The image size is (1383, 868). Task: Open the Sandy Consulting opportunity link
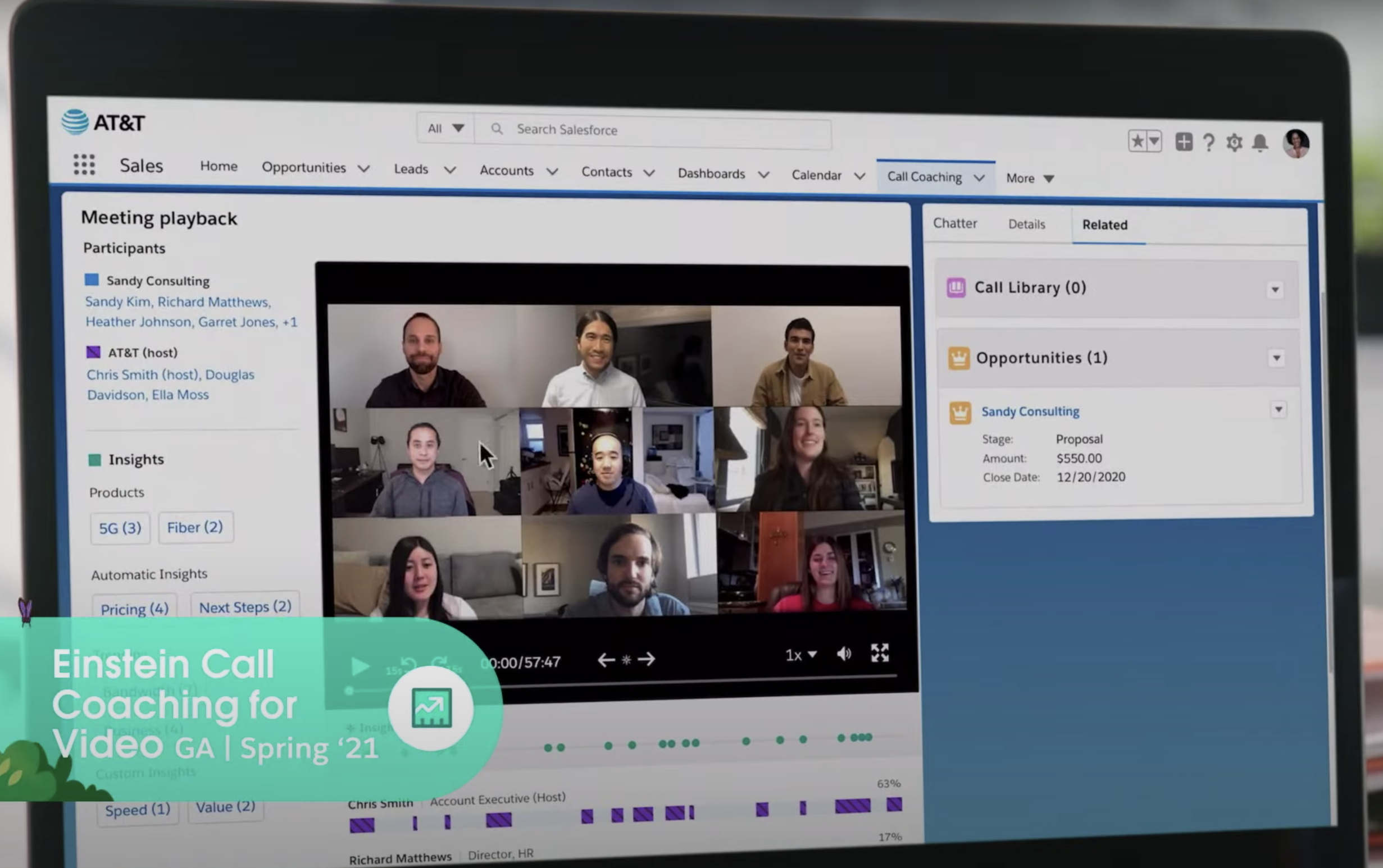pos(1030,412)
